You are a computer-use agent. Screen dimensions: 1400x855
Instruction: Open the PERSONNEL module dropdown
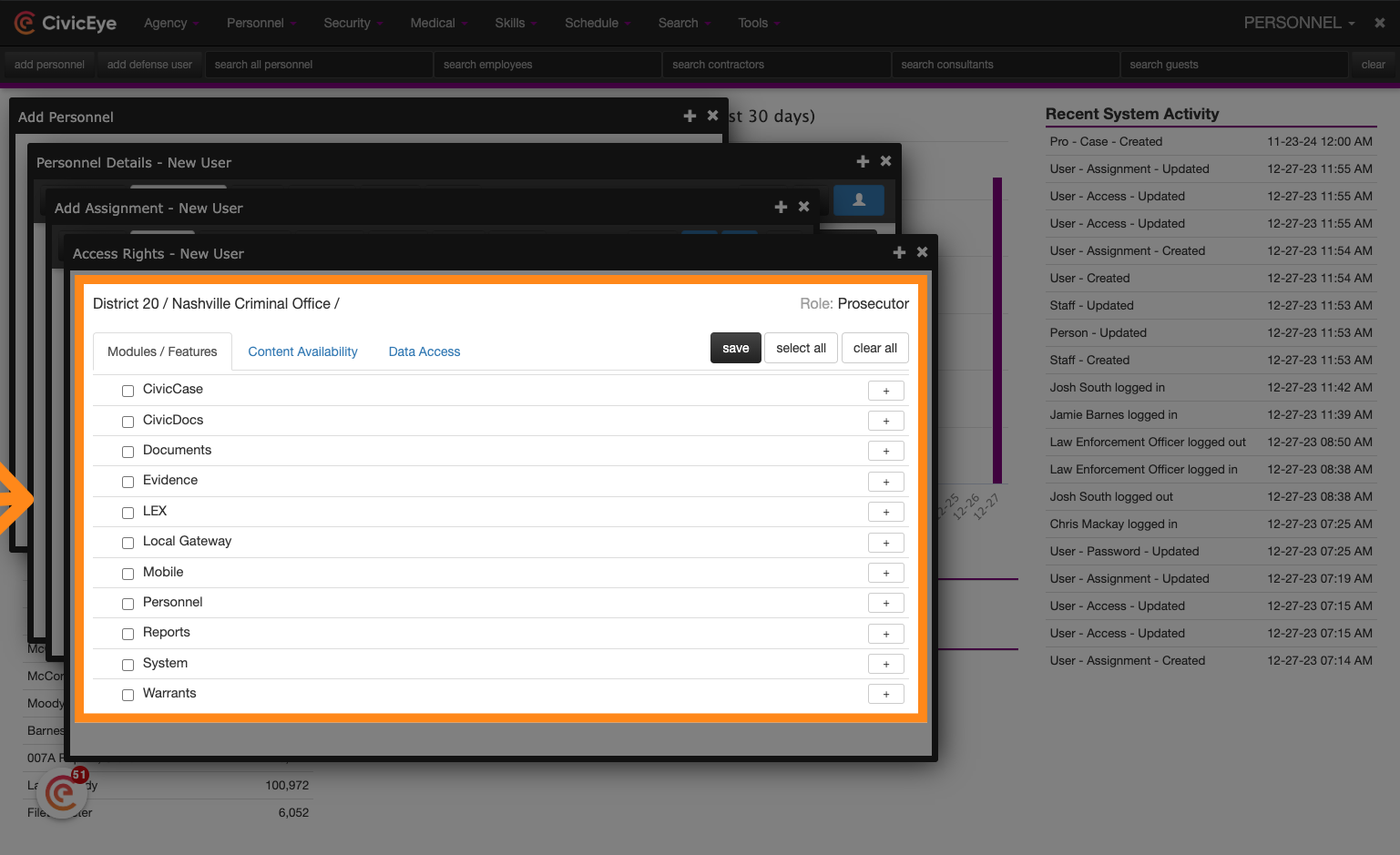pos(1300,23)
